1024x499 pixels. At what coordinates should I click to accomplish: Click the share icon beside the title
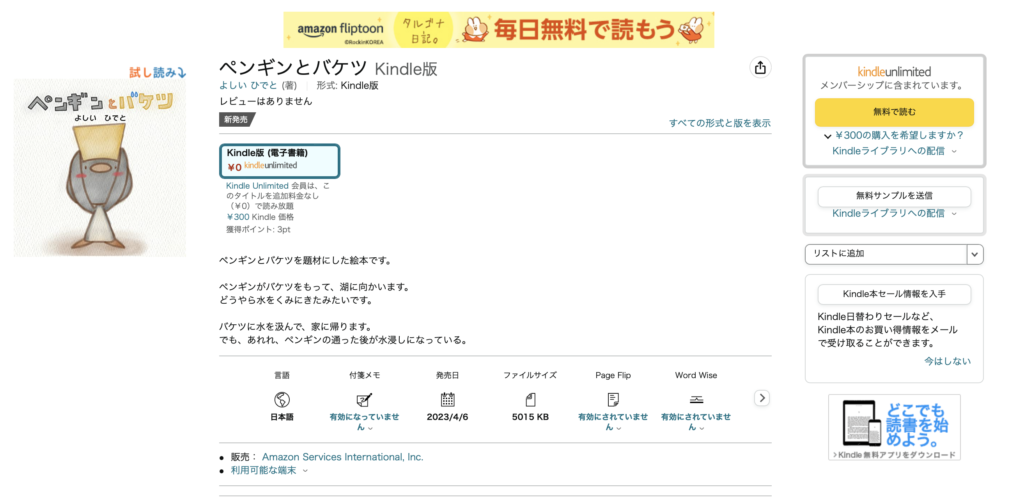coord(760,68)
